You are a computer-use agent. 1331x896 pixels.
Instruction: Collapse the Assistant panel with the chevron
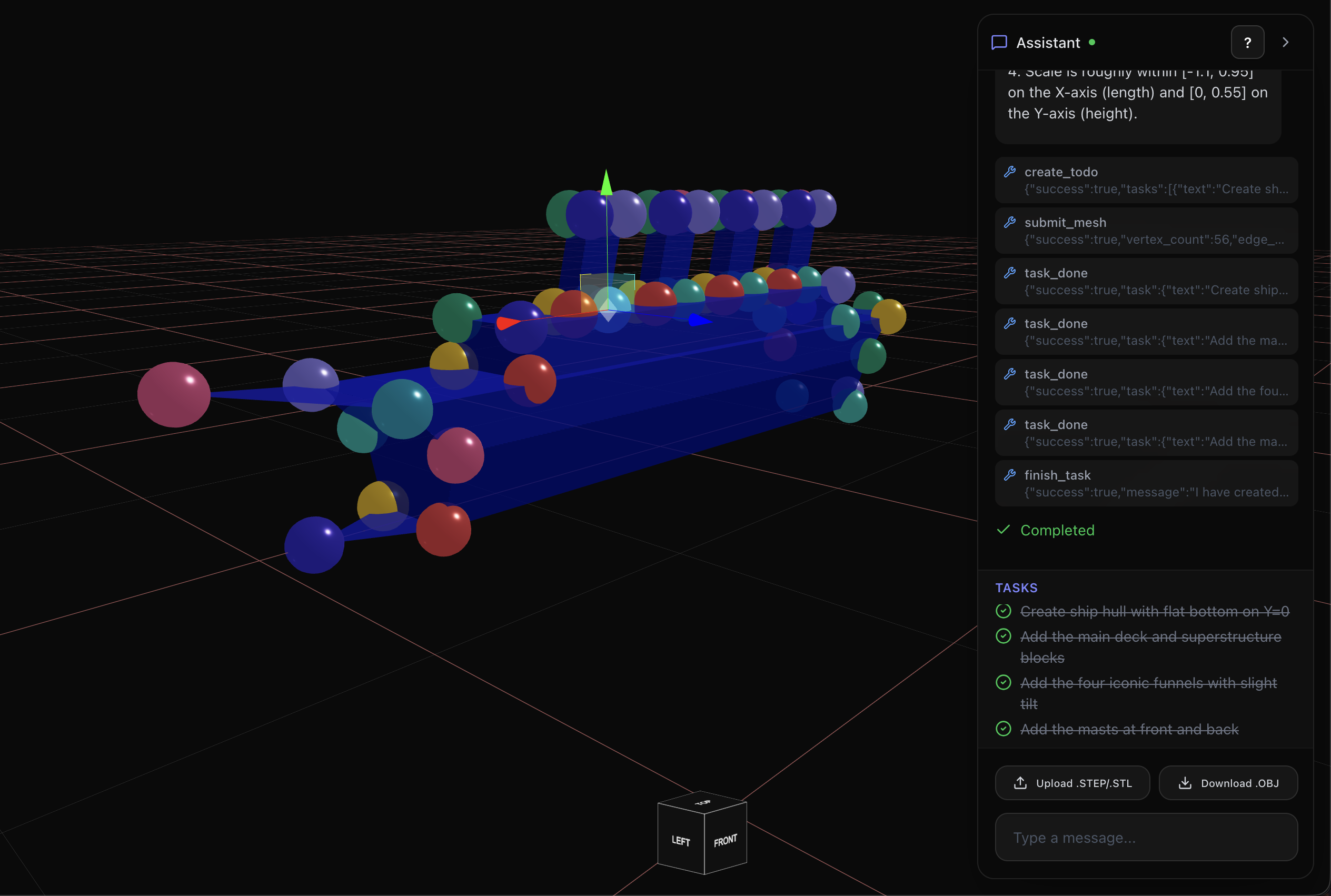click(1285, 43)
